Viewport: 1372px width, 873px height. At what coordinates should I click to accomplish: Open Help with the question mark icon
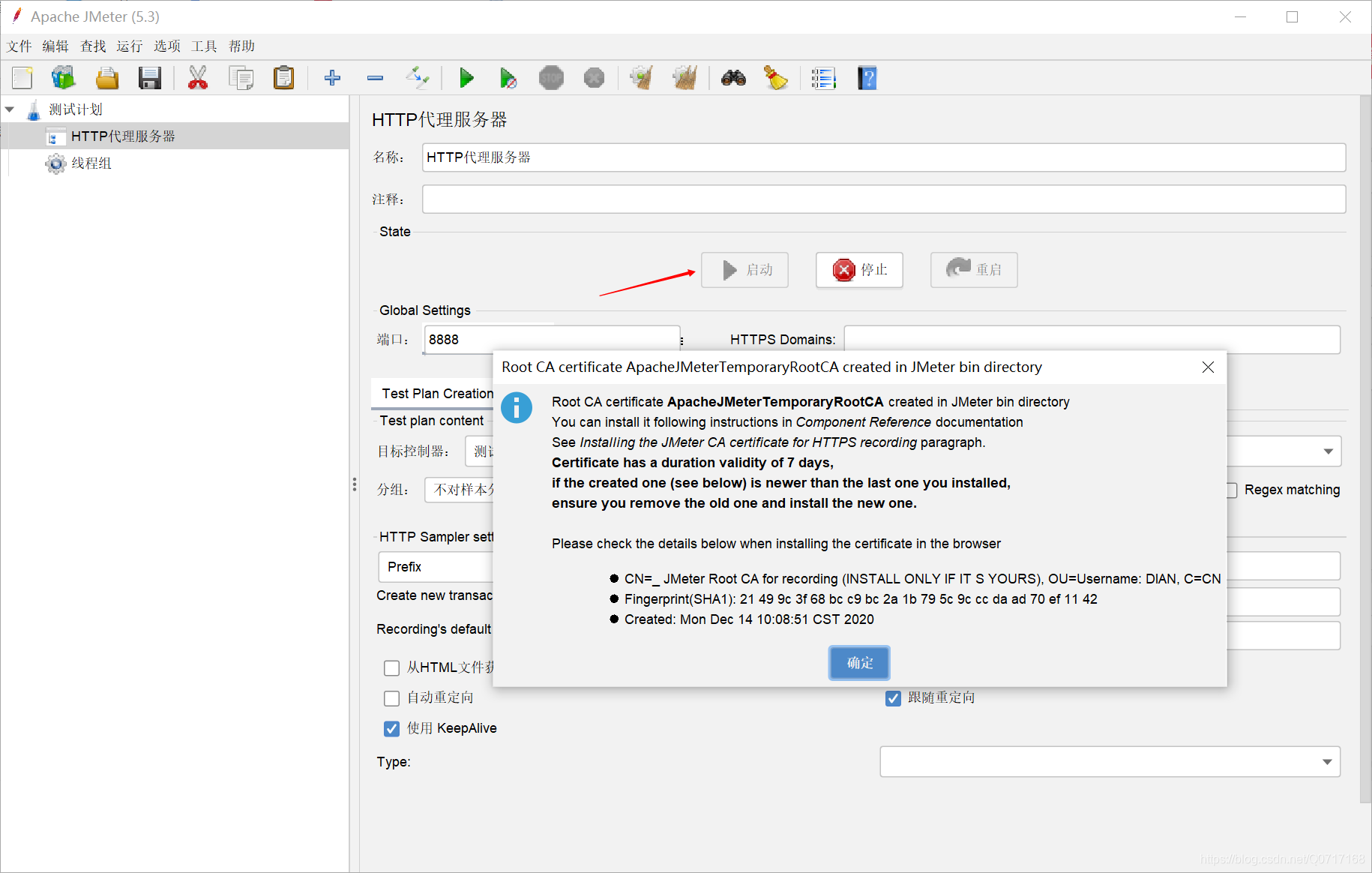pyautogui.click(x=867, y=78)
